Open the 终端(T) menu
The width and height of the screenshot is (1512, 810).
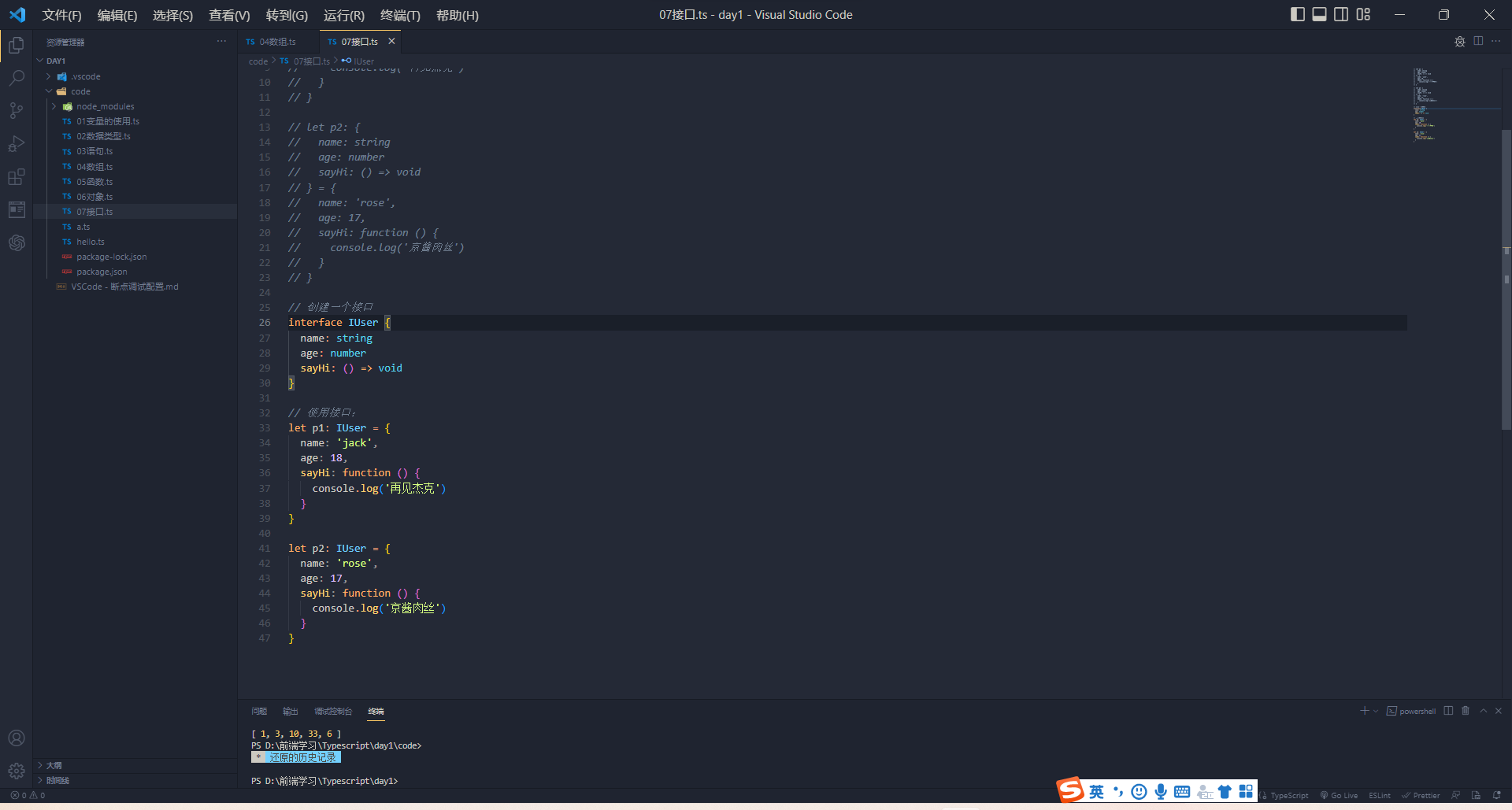click(x=401, y=15)
